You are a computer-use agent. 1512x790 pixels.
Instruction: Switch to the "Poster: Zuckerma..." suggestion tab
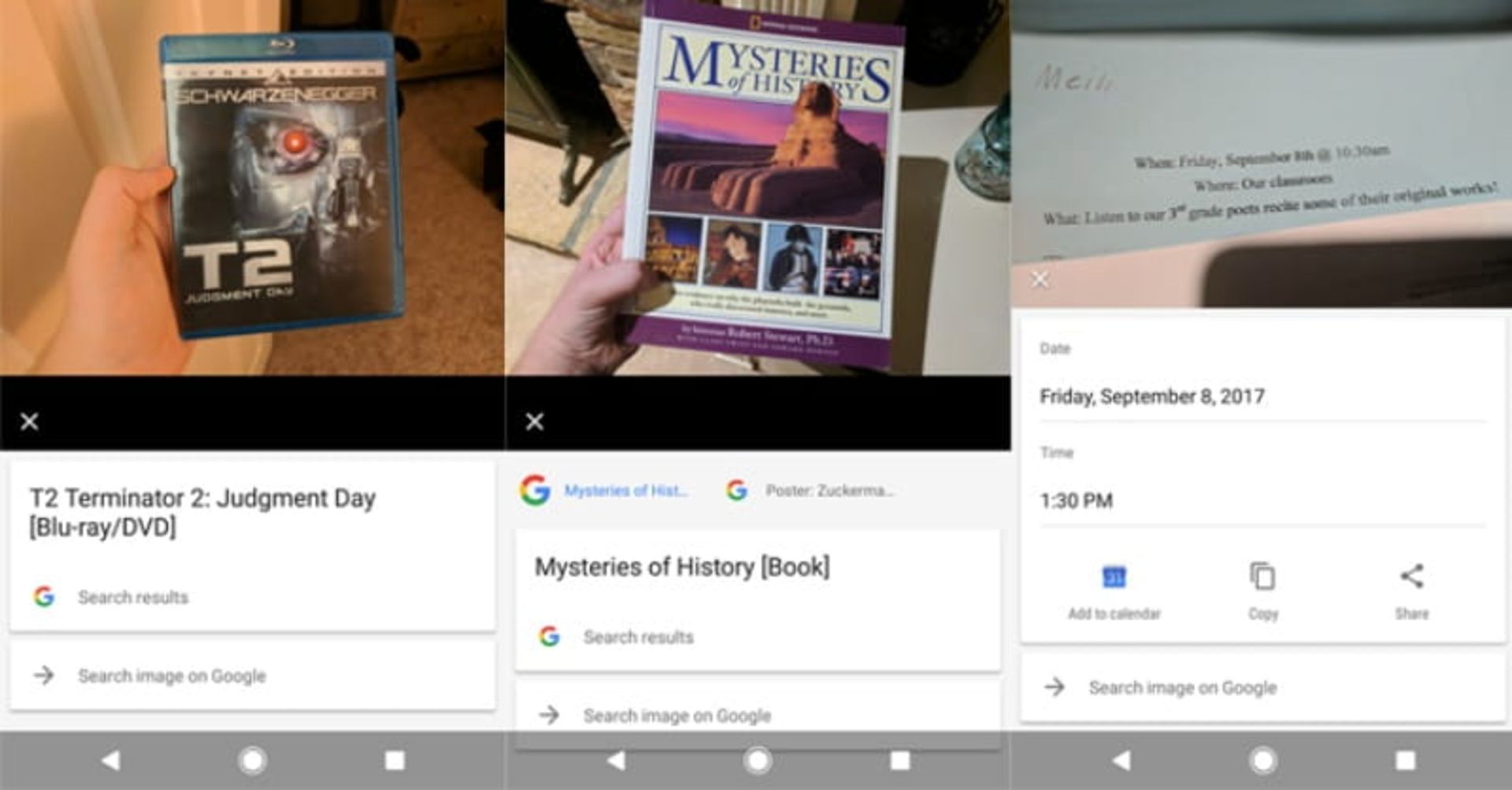811,491
